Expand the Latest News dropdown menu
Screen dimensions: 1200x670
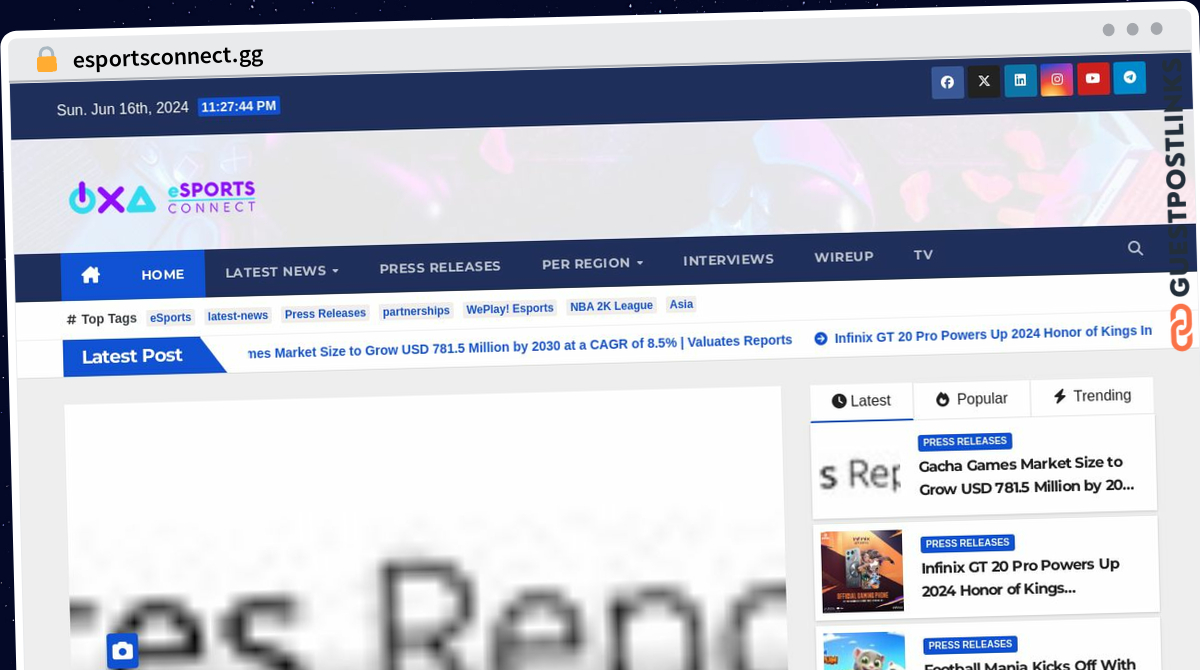point(282,271)
